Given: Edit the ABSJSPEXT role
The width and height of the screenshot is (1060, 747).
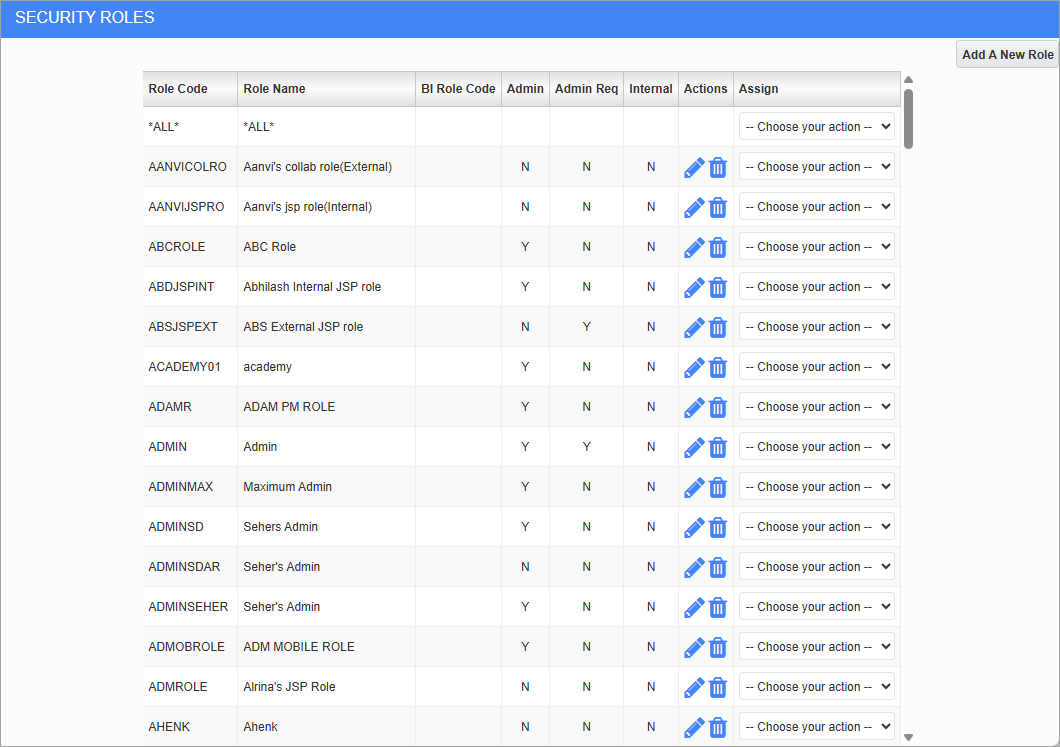Looking at the screenshot, I should [694, 327].
